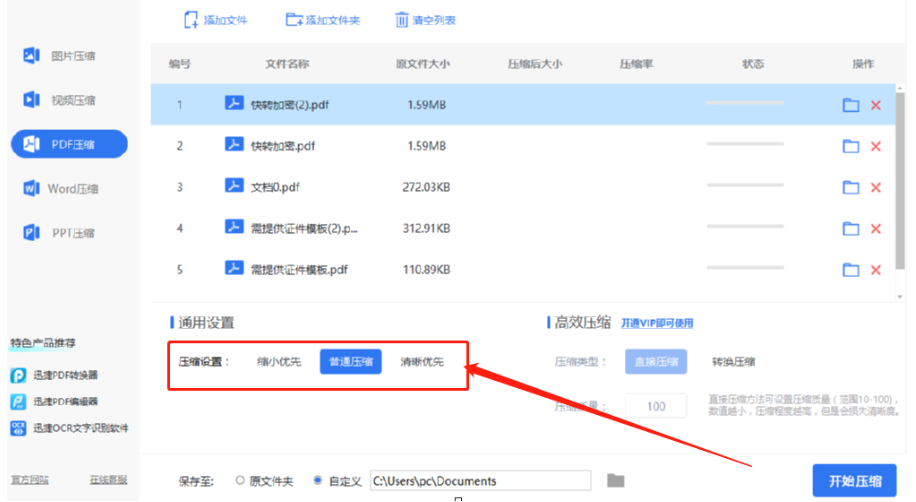Click the compression quality field showing 100
This screenshot has height=502, width=916.
click(656, 406)
